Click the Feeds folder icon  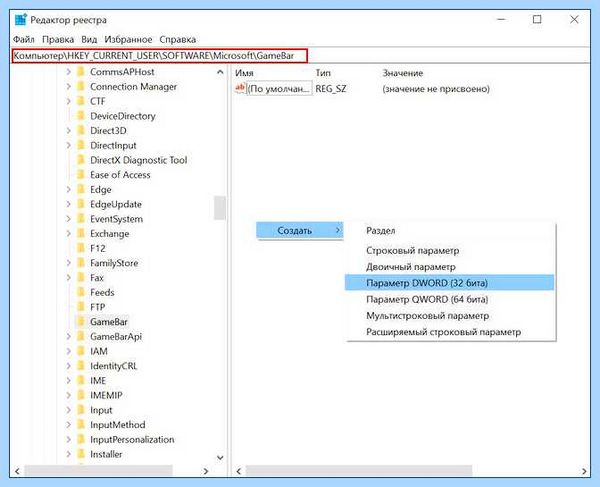[x=81, y=292]
